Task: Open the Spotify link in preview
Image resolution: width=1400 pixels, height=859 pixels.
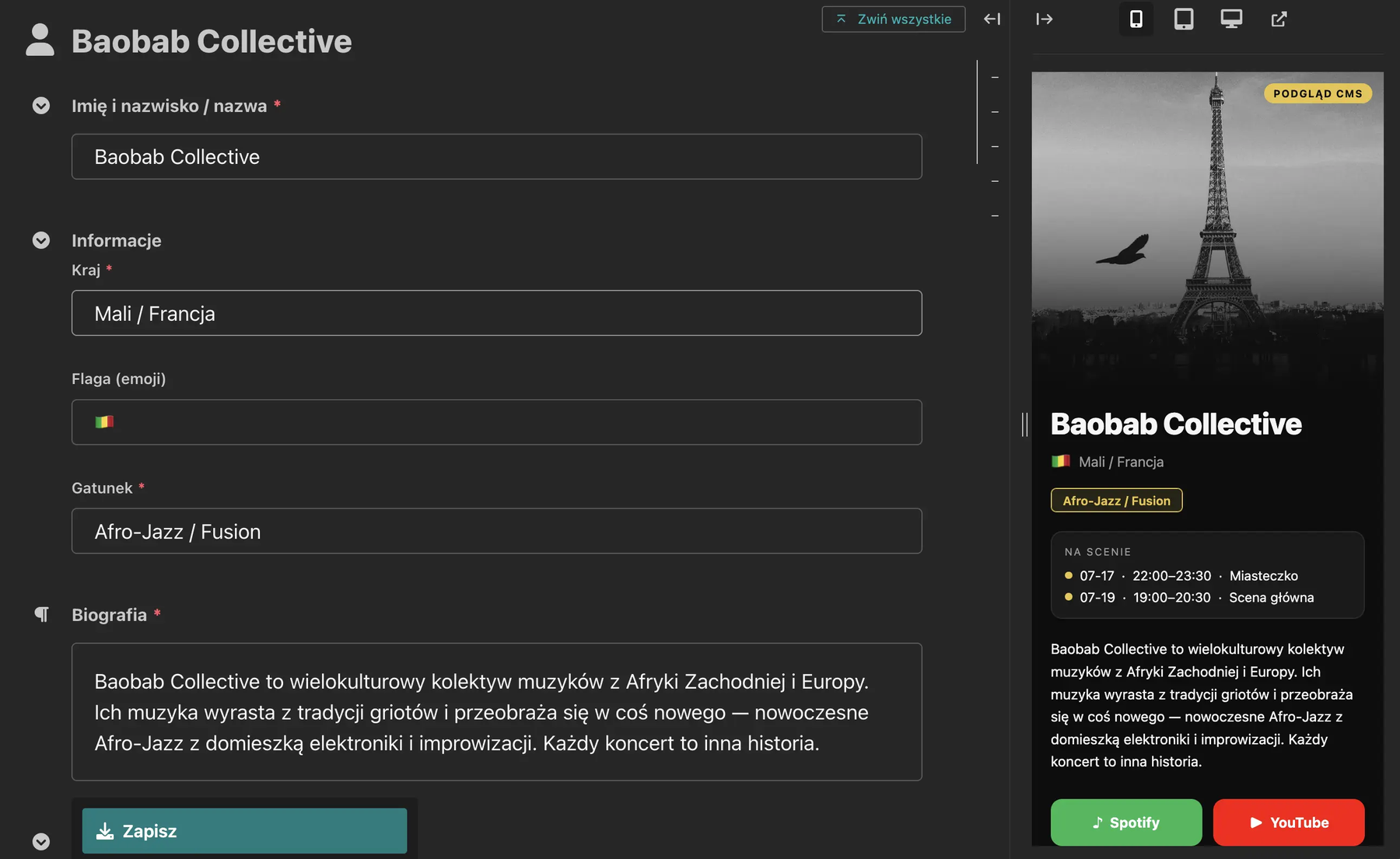Action: (x=1126, y=822)
